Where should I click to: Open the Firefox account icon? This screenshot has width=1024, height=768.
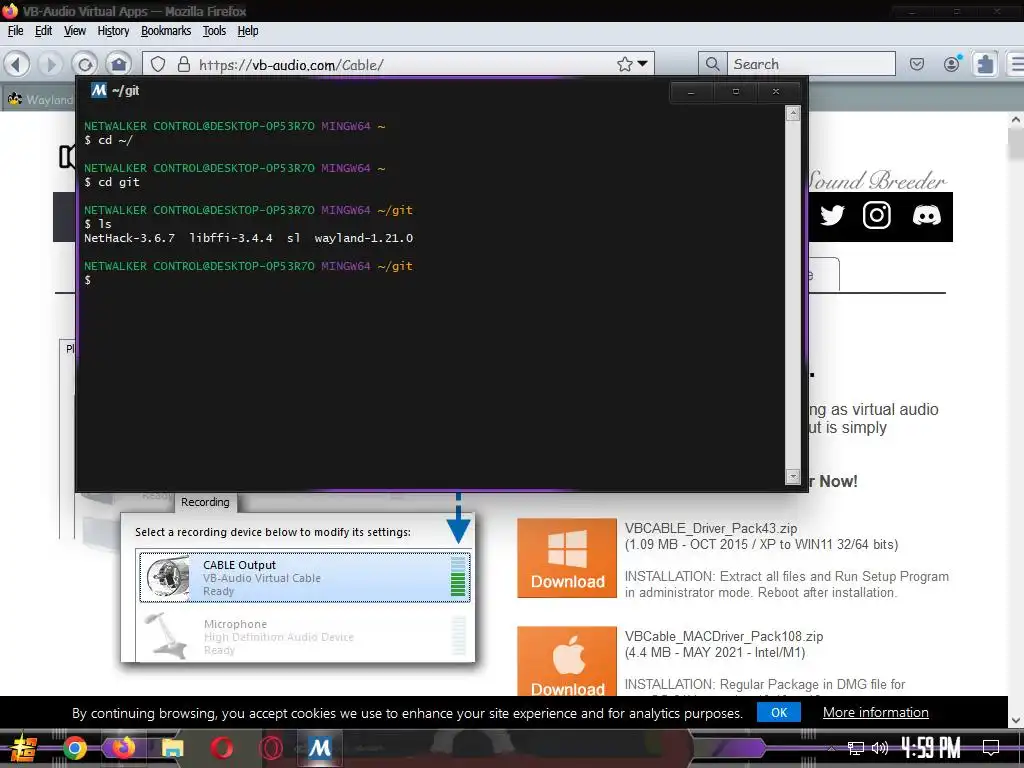[x=952, y=63]
